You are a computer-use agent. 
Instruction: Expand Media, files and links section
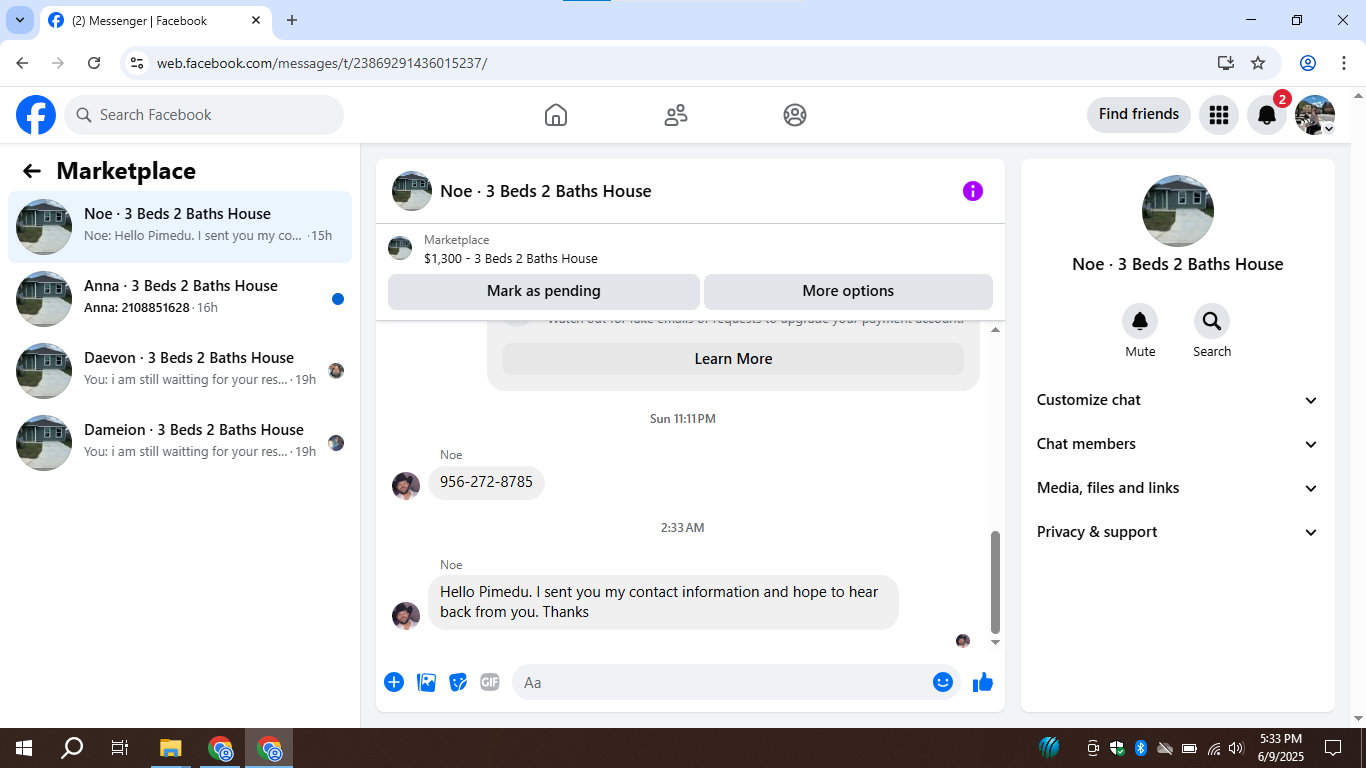[x=1178, y=488]
